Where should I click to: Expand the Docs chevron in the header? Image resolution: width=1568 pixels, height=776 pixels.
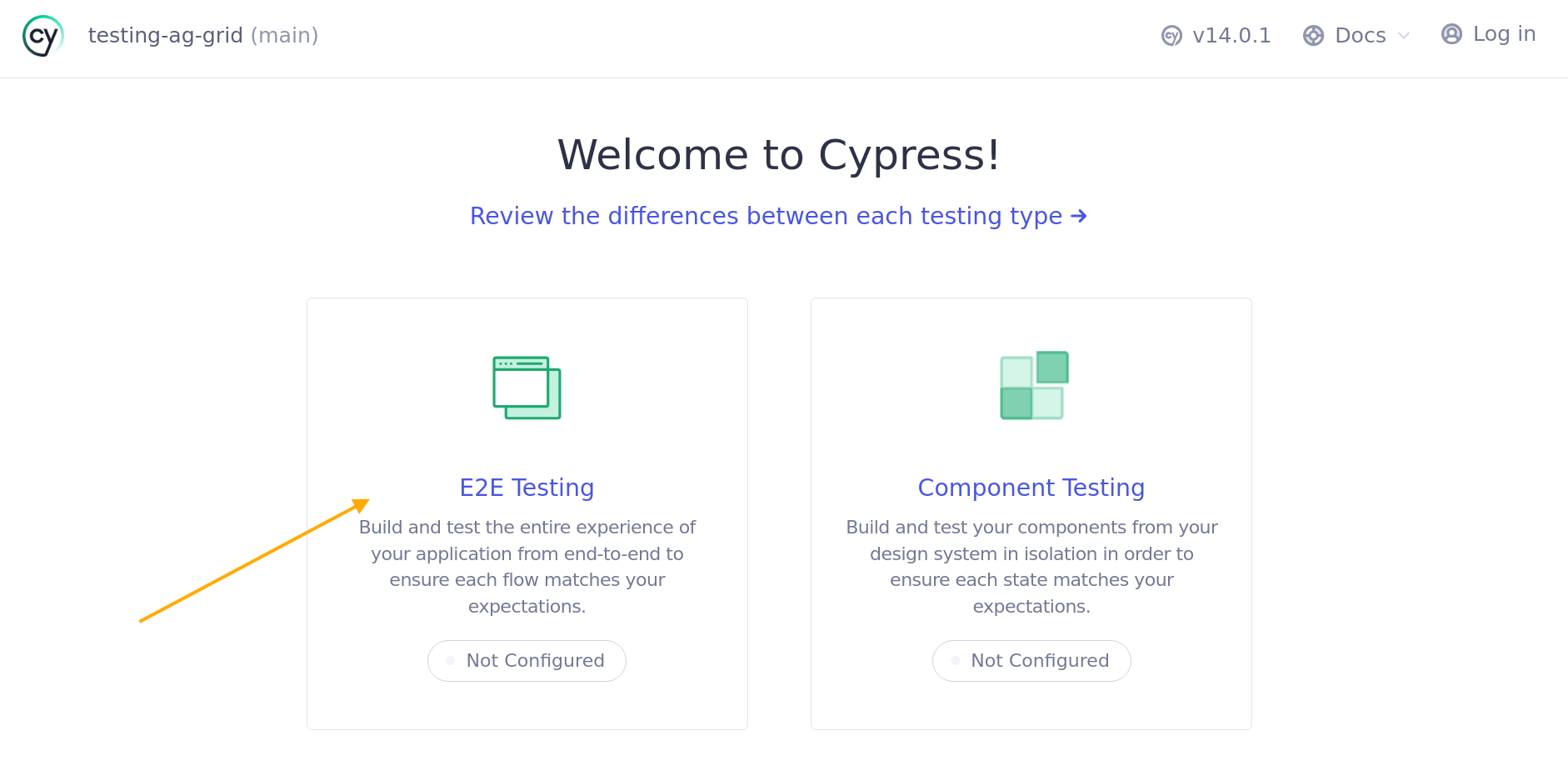click(1405, 36)
